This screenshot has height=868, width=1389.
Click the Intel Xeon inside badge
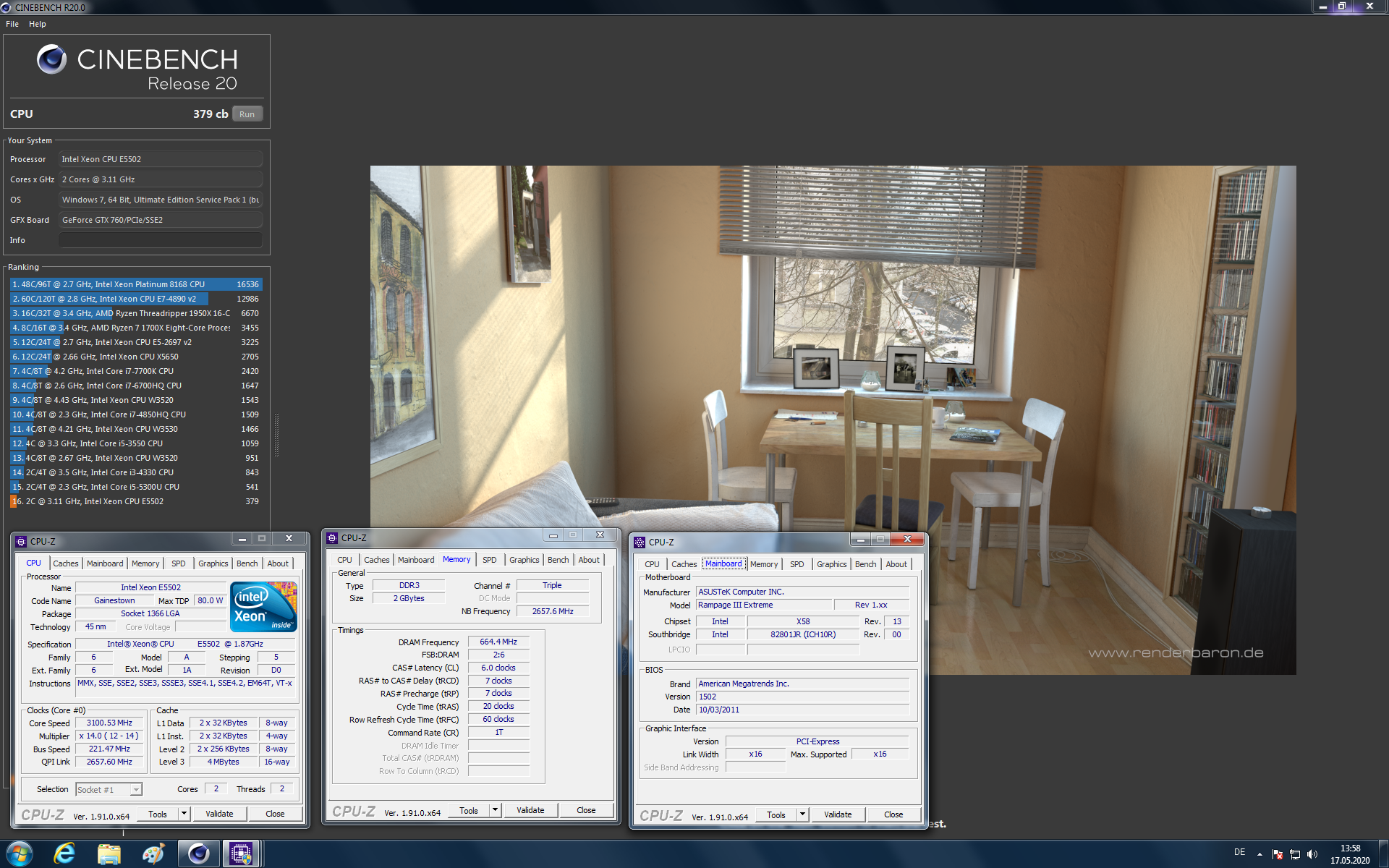pos(263,607)
